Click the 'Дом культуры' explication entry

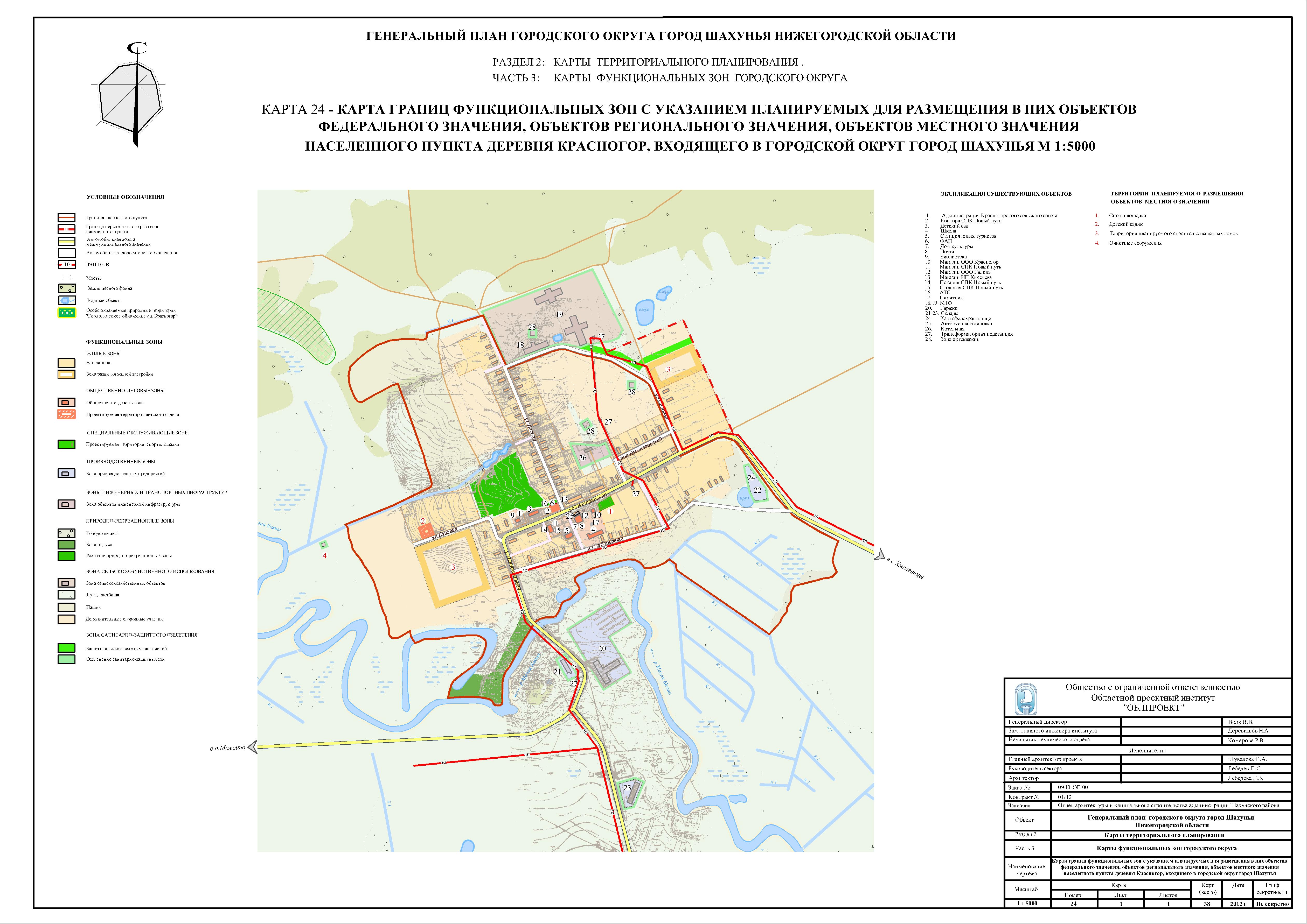click(x=956, y=246)
